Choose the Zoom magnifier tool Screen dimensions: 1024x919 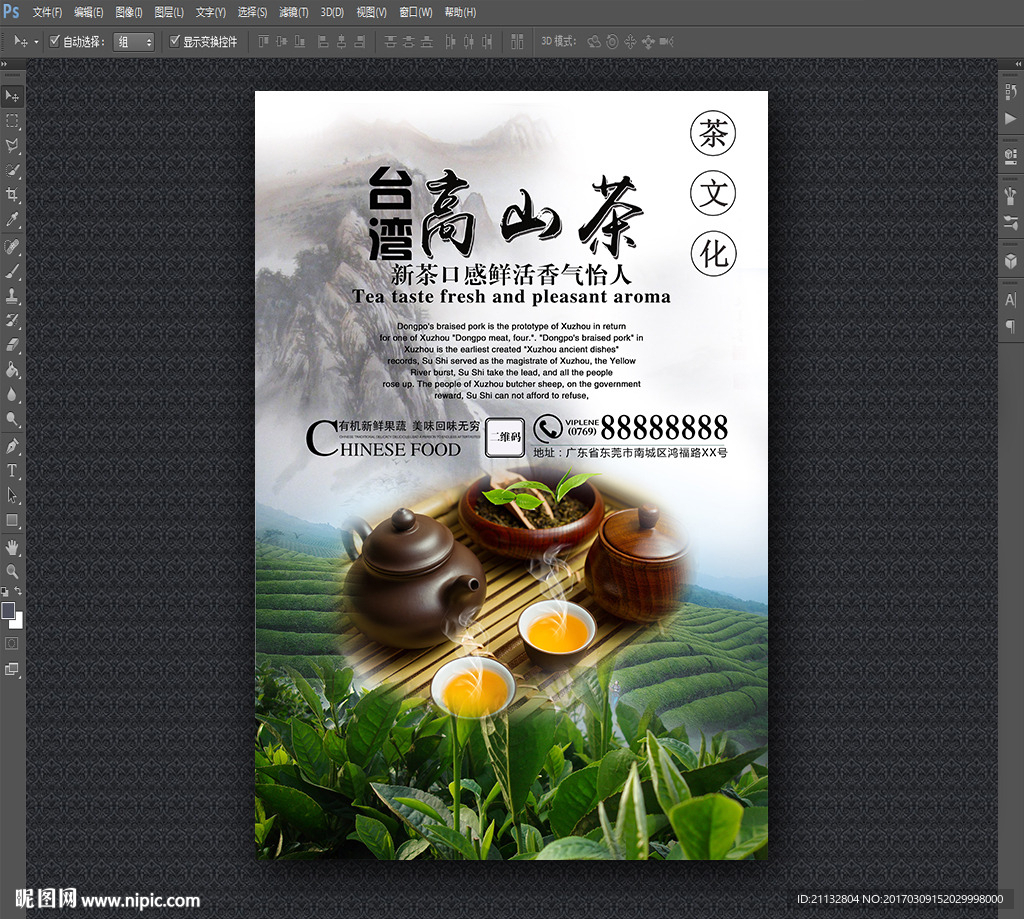[12, 571]
